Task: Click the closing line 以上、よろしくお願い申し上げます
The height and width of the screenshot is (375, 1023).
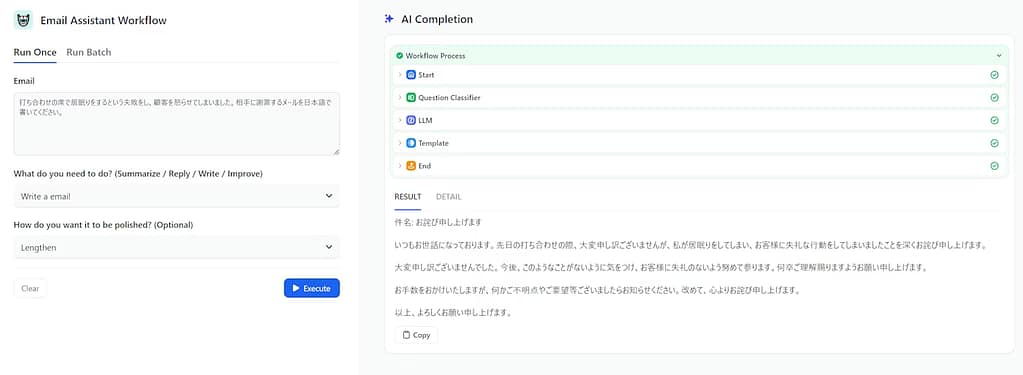Action: tap(453, 312)
